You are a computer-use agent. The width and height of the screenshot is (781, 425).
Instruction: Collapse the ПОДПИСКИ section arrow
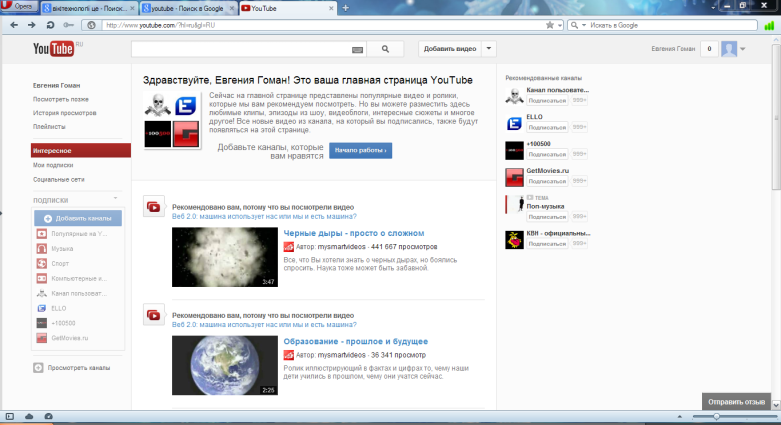tap(115, 199)
